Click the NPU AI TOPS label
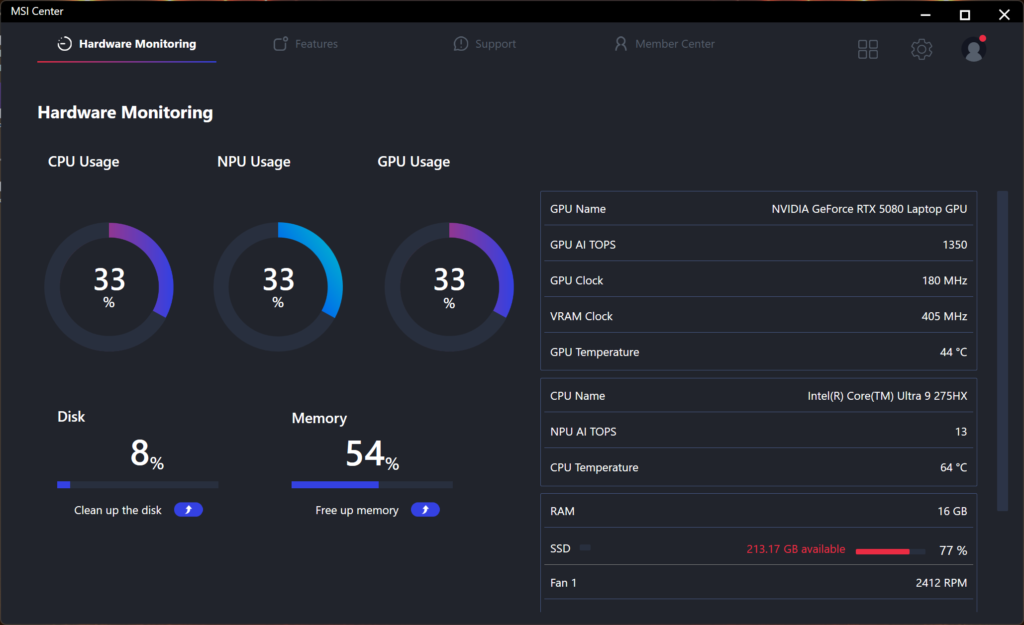 click(x=583, y=432)
